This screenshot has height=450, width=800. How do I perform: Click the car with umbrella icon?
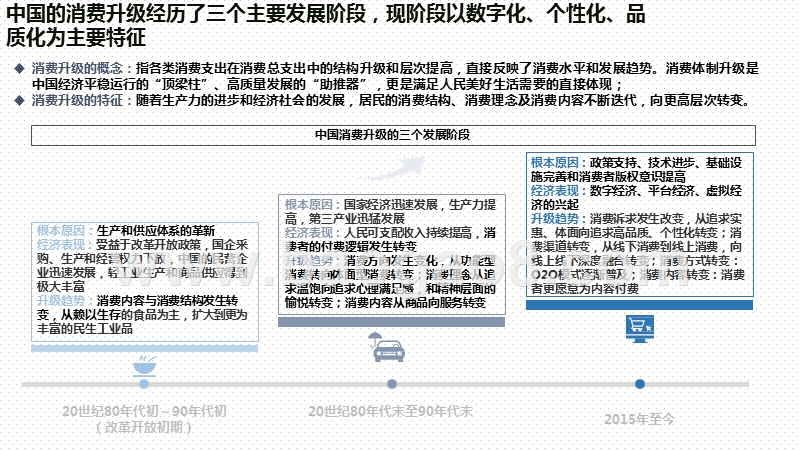(x=387, y=347)
